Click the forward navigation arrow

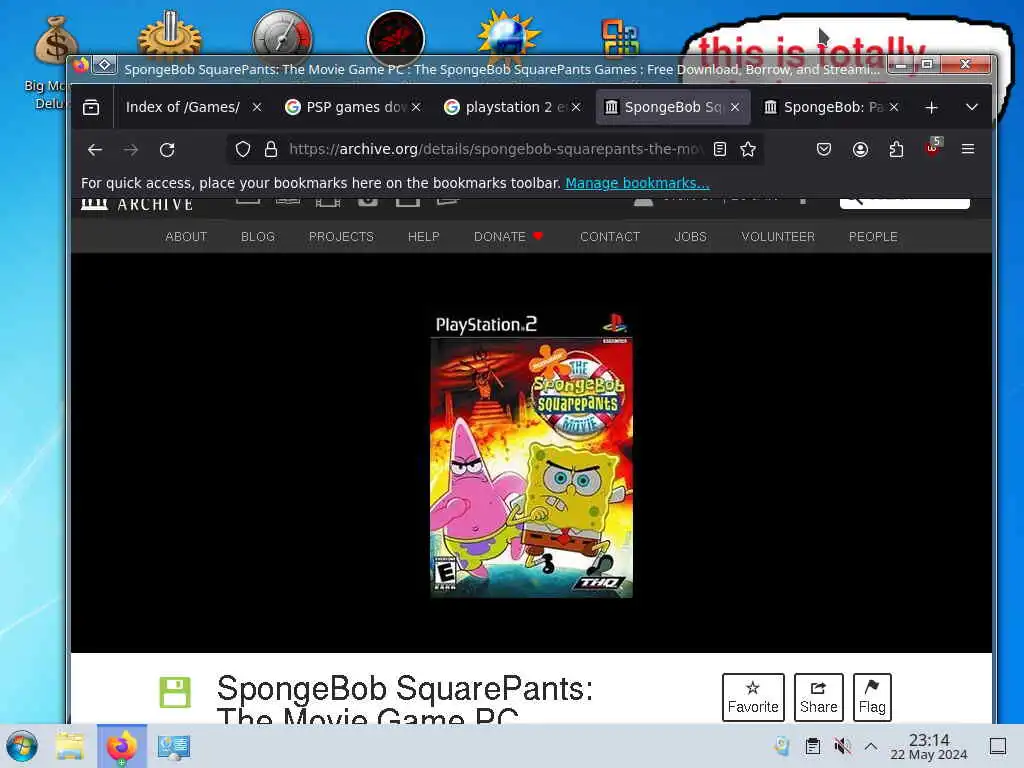click(x=131, y=150)
